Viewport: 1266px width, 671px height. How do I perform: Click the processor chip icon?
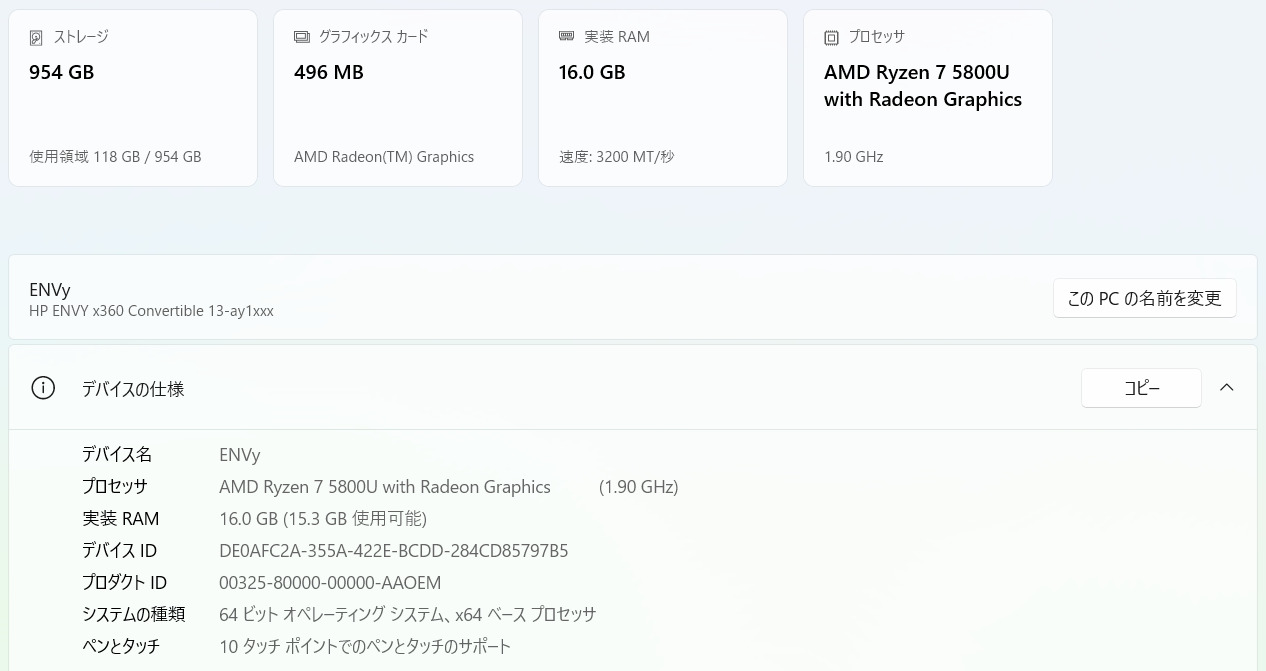832,38
